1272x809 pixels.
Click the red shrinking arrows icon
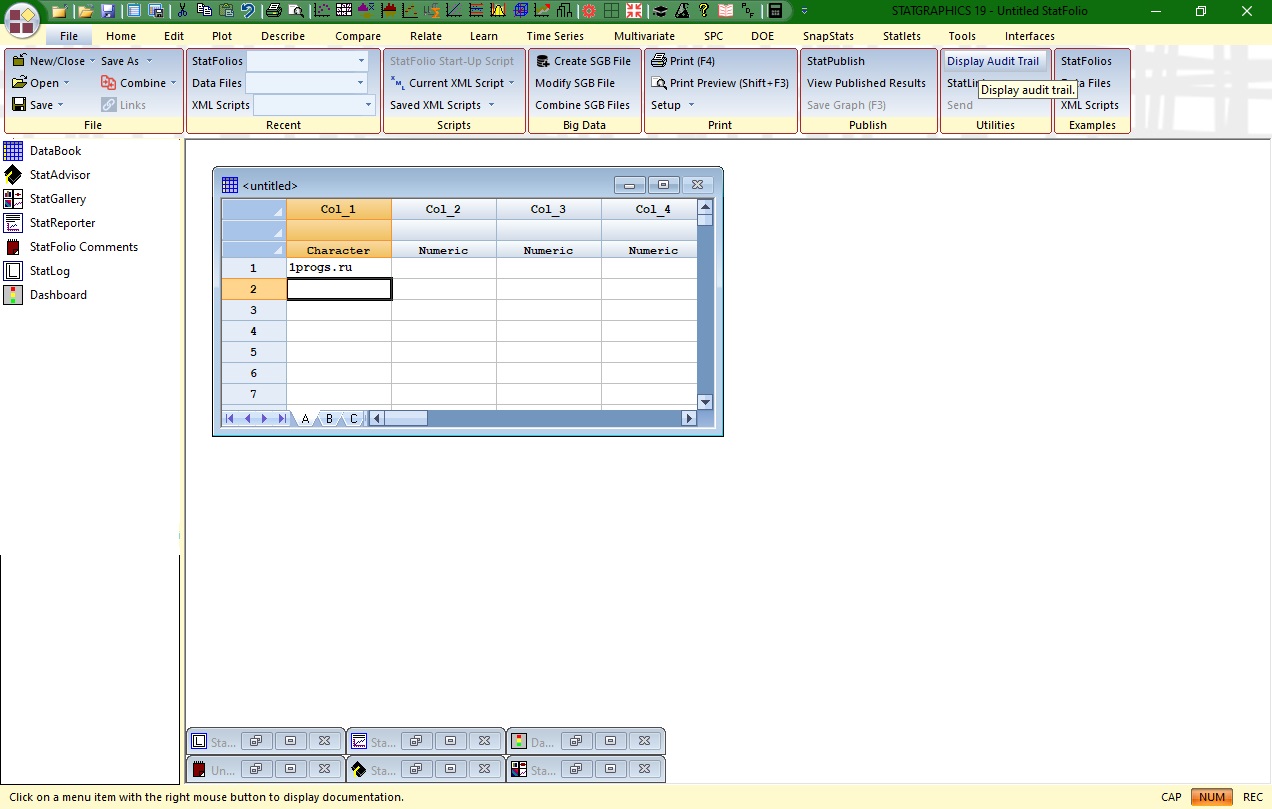[634, 11]
